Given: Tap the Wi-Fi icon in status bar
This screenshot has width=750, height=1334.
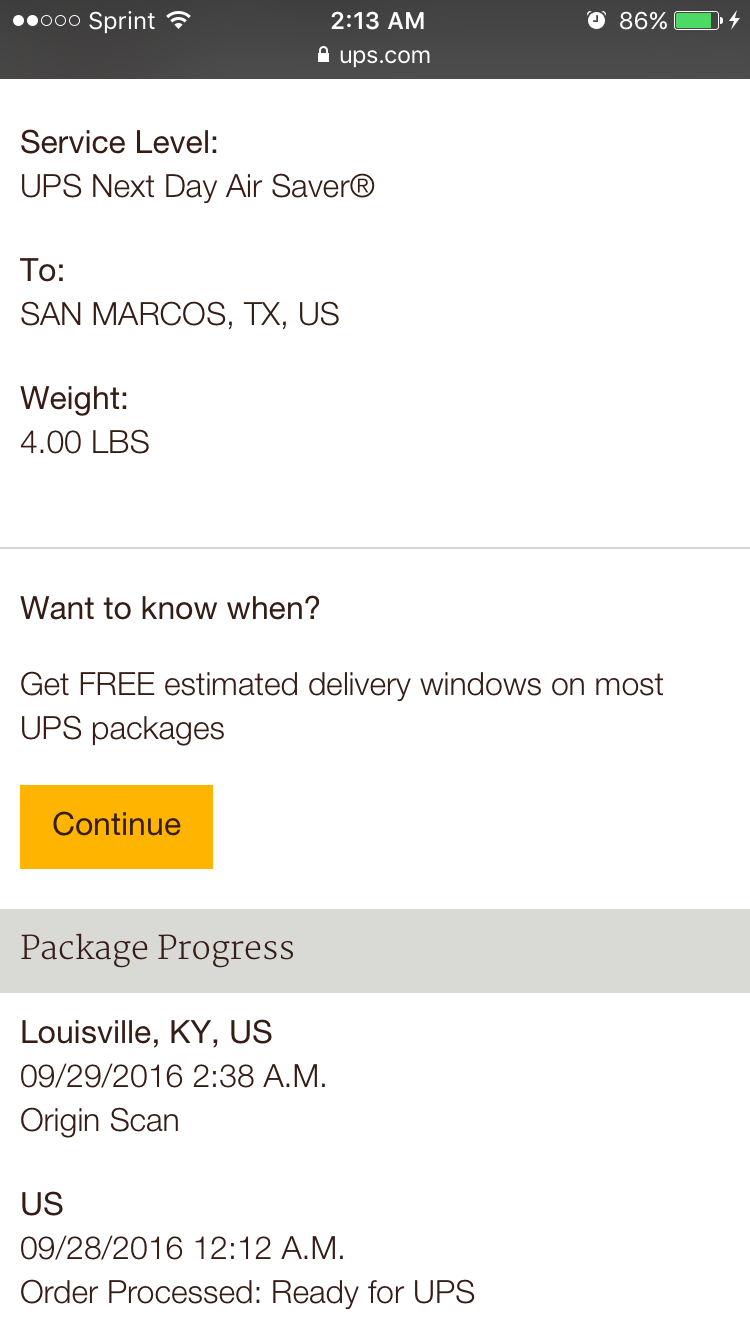Looking at the screenshot, I should pyautogui.click(x=179, y=20).
